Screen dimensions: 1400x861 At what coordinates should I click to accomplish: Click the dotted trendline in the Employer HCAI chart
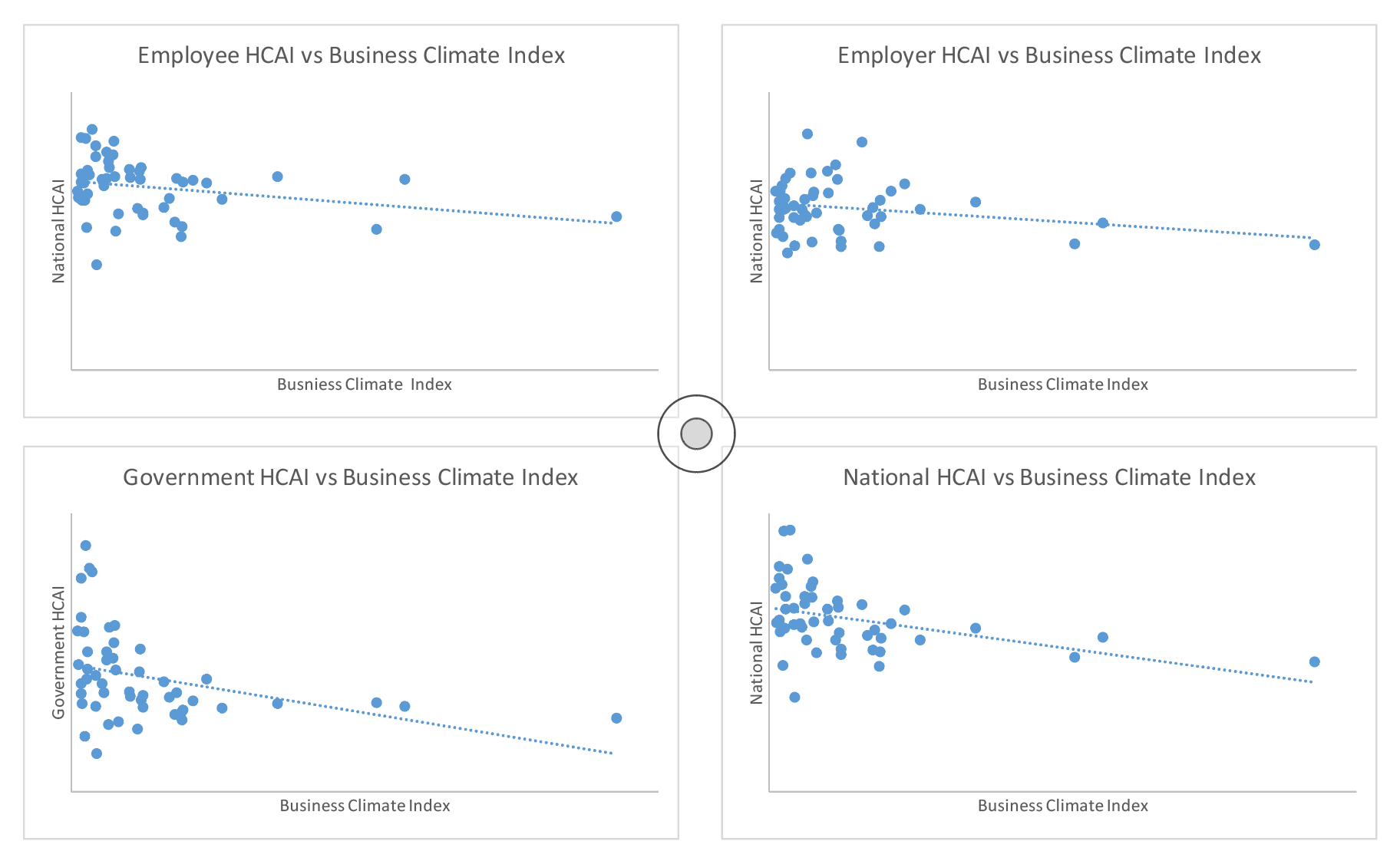point(1190,229)
